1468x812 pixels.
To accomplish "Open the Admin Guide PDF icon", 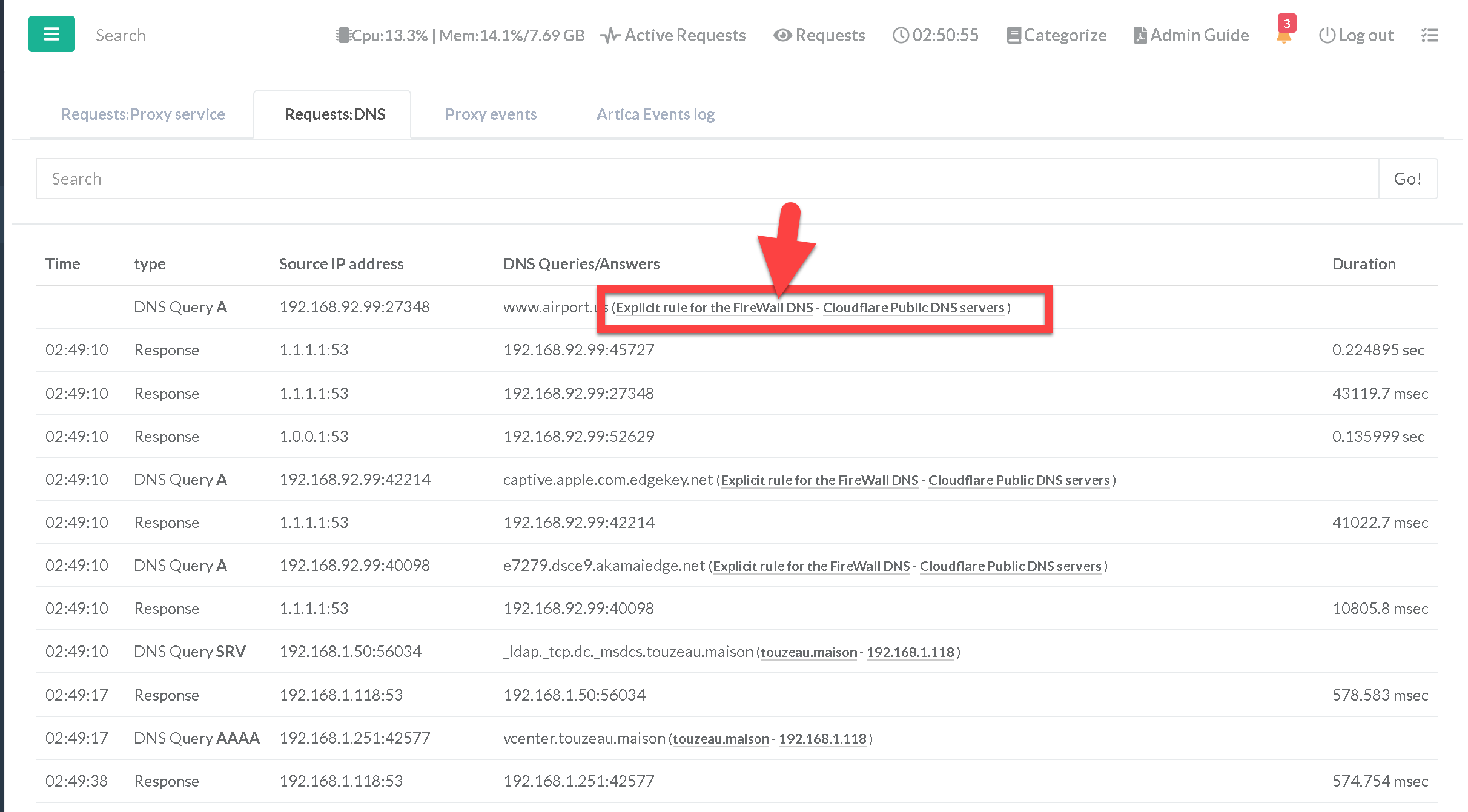I will 1140,35.
